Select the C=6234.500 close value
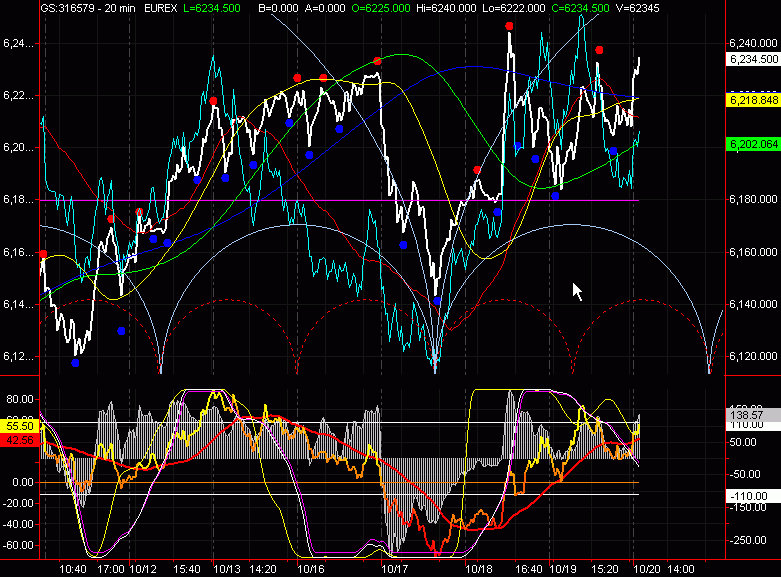 581,8
